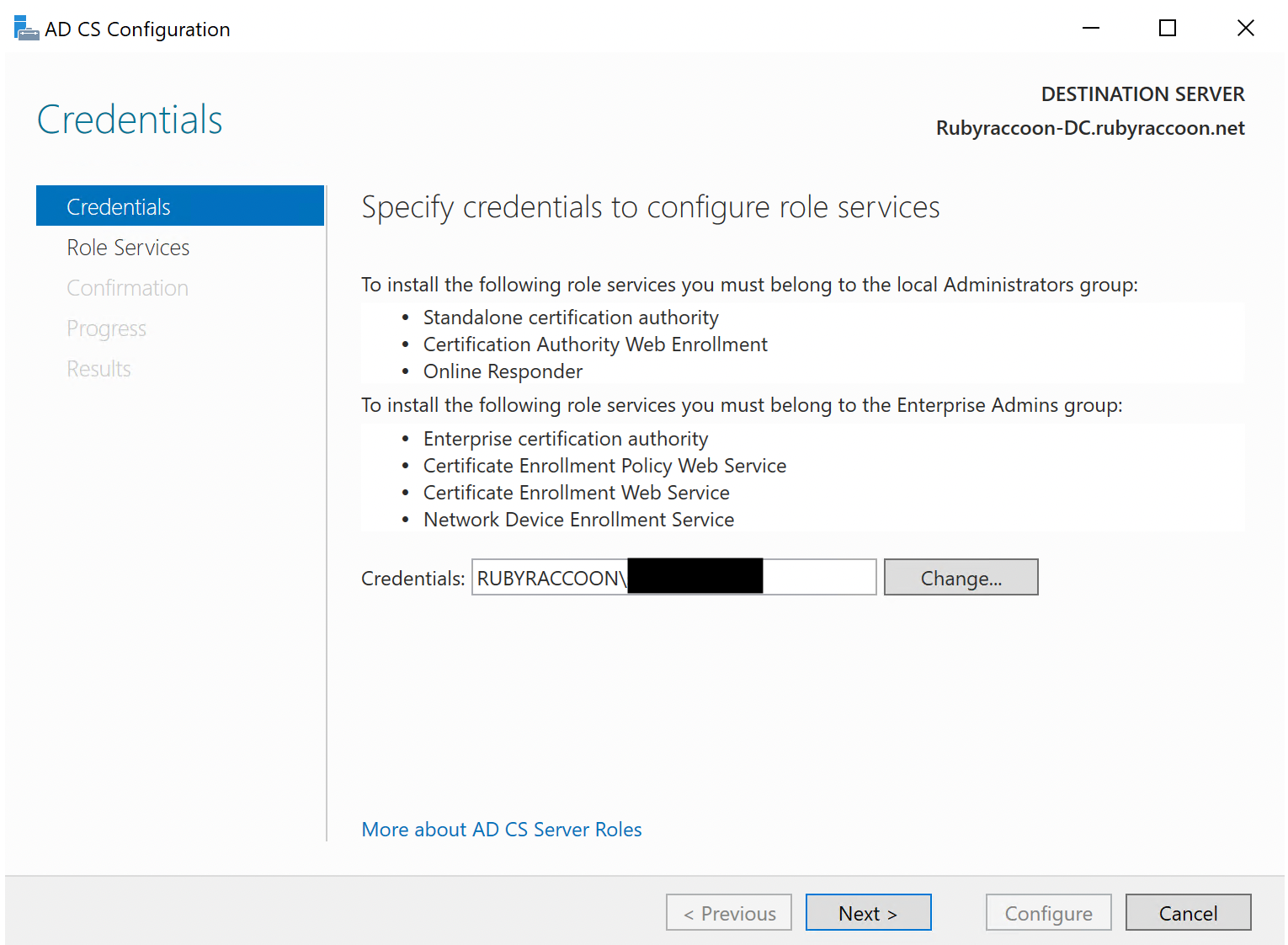Click the Rubyraccoon-DC destination server name
1288x945 pixels.
(1090, 127)
